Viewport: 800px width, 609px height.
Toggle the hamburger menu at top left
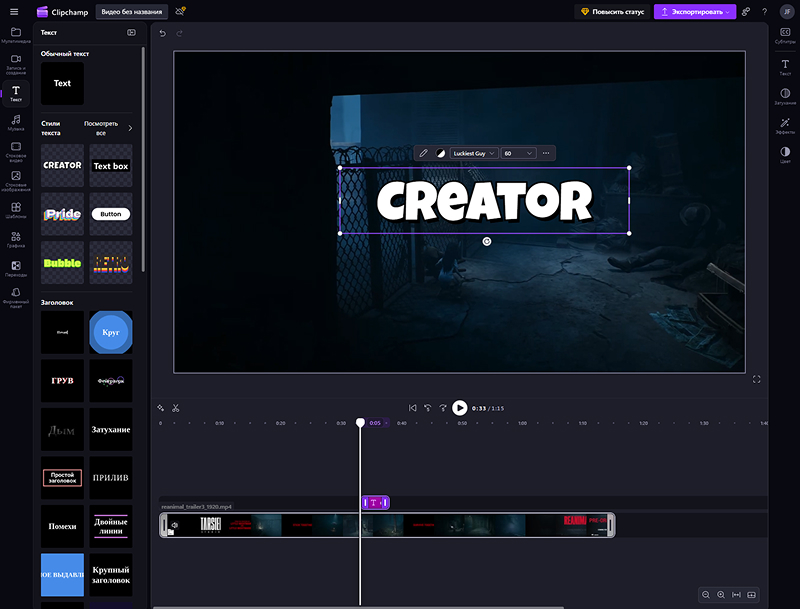click(x=14, y=12)
